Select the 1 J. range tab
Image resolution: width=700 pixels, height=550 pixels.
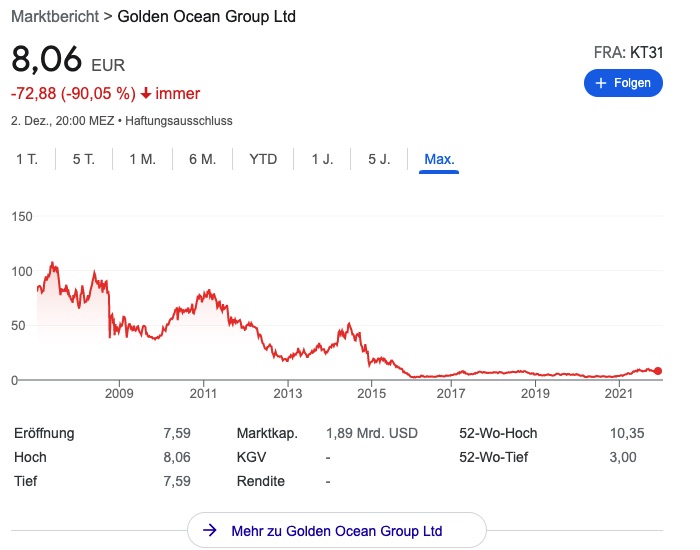click(322, 159)
